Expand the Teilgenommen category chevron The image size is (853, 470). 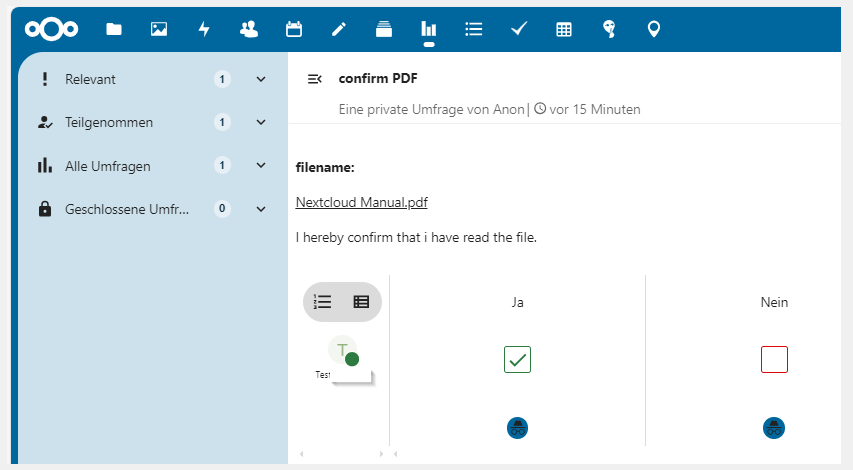[261, 123]
